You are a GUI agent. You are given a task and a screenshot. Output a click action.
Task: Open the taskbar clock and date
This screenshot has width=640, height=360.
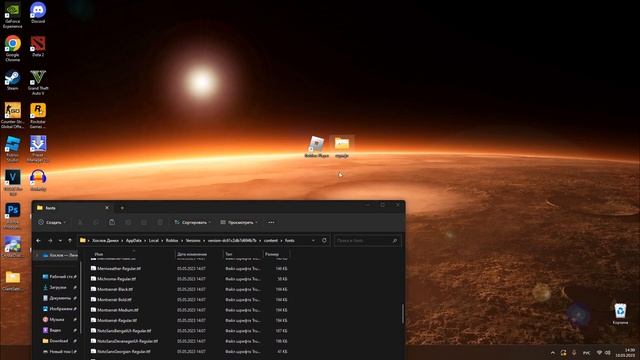[x=626, y=353]
